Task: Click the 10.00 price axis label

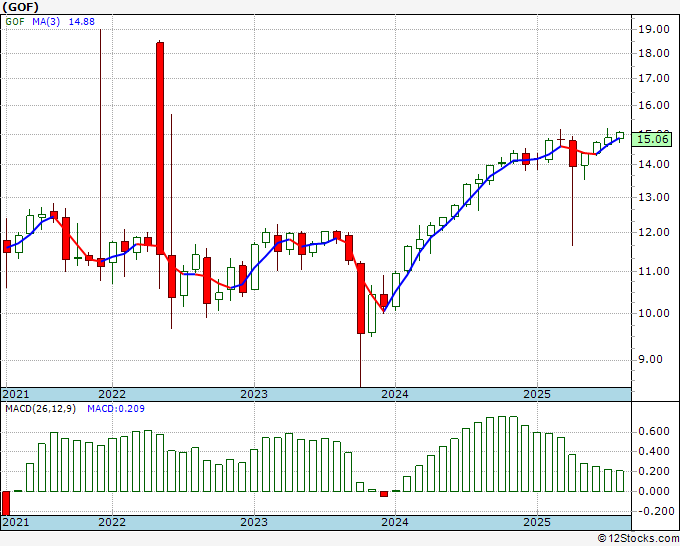Action: [654, 313]
